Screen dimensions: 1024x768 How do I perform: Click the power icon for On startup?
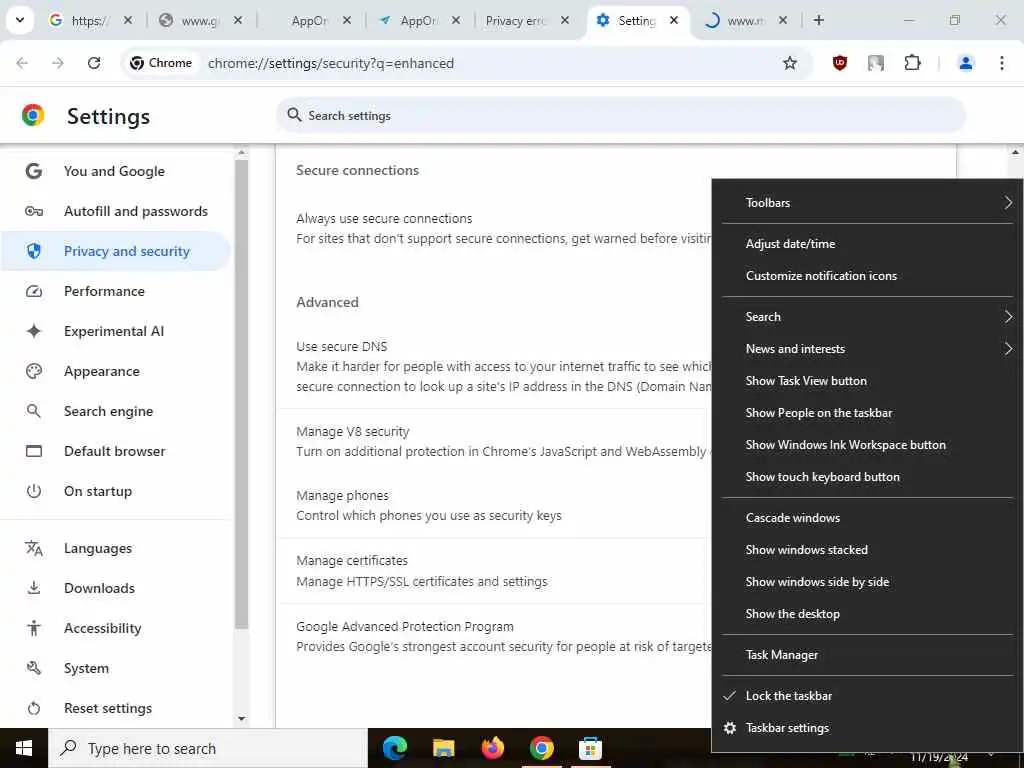pyautogui.click(x=34, y=491)
